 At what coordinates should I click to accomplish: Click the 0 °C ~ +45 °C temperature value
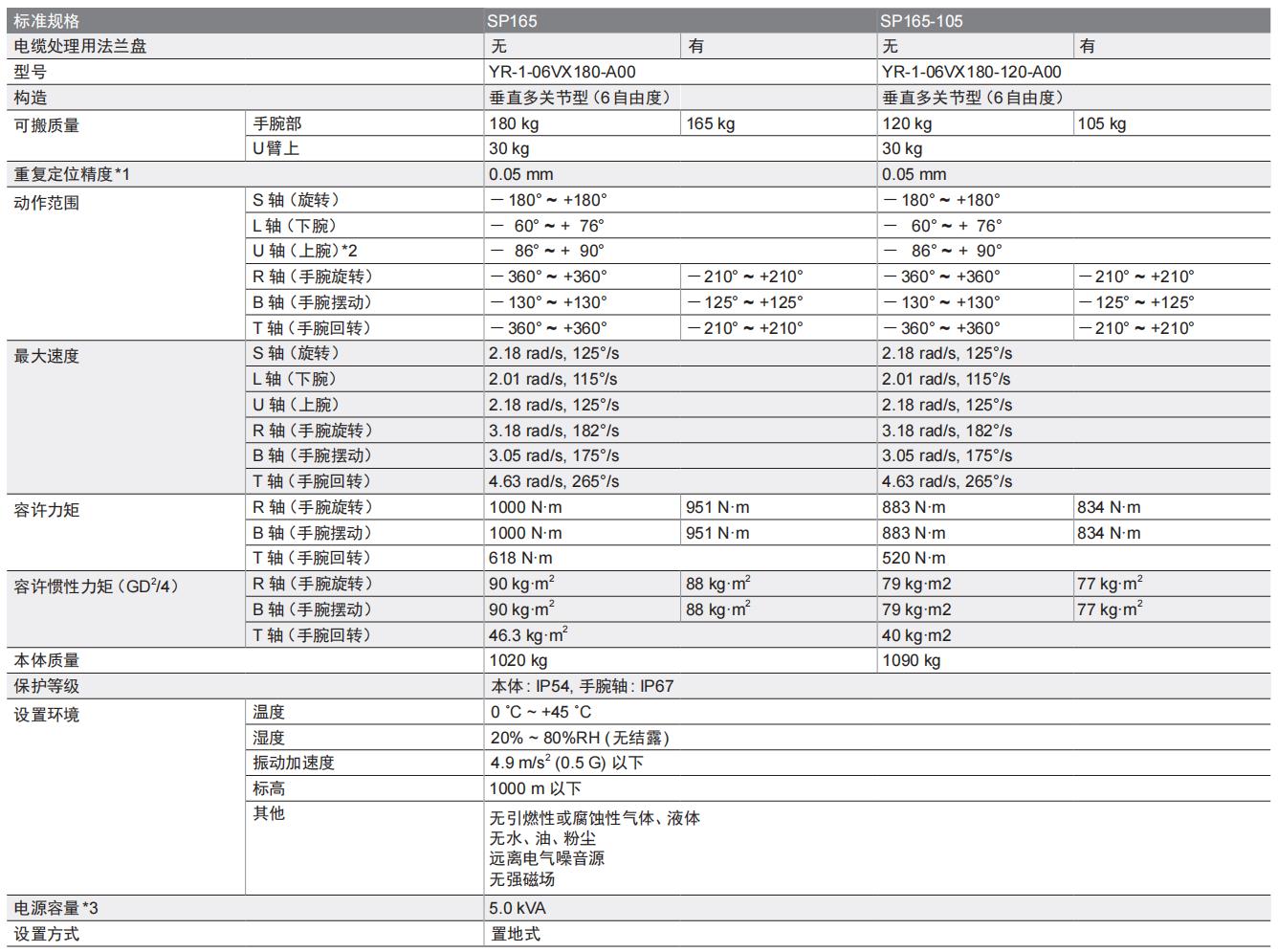(x=541, y=712)
